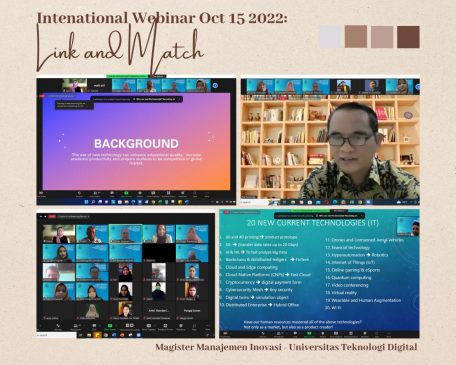Screen dimensions: 456x365
Task: Open Chat icon in gallery-view Zoom toolbar
Action: click(94, 326)
